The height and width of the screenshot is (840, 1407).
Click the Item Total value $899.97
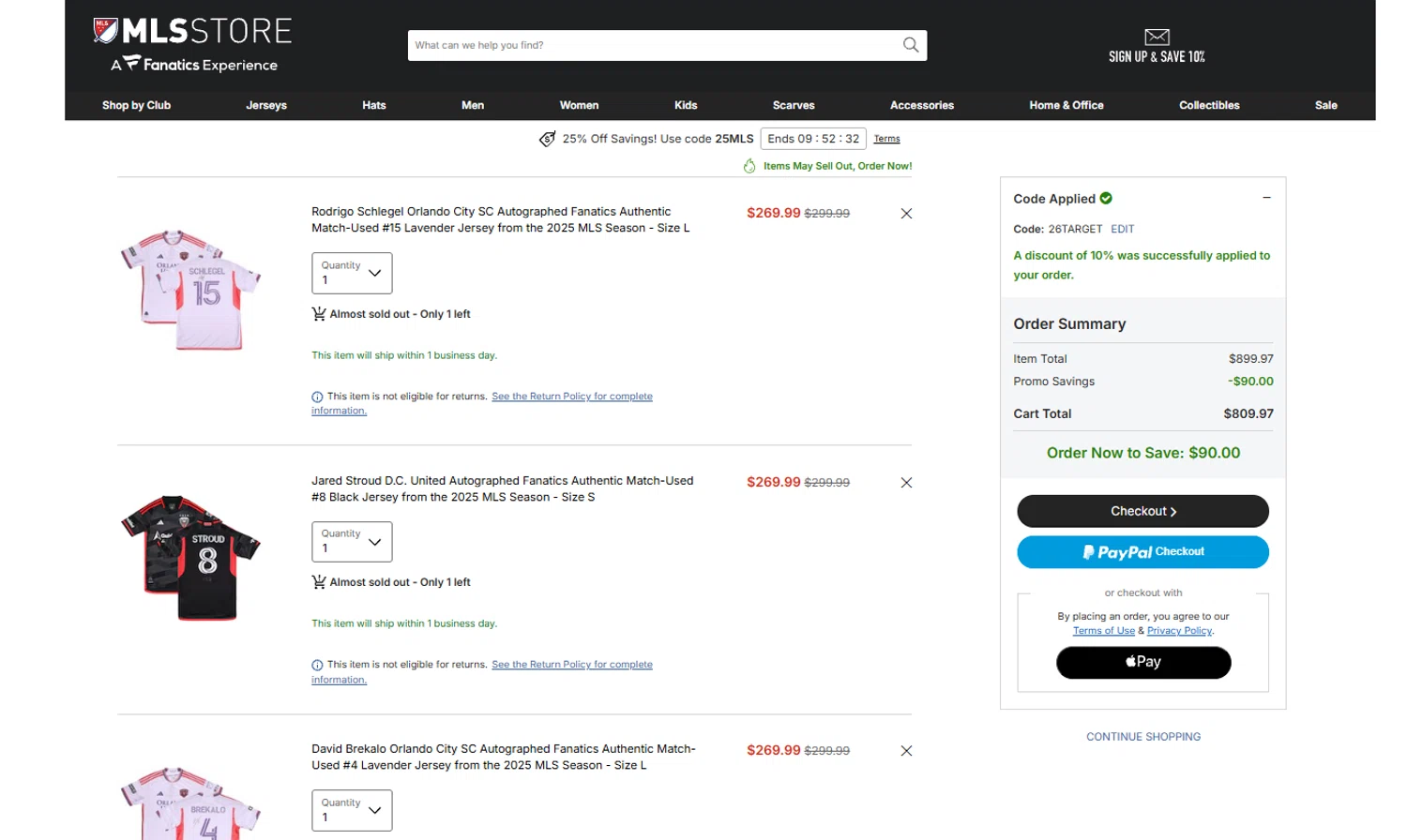1251,359
